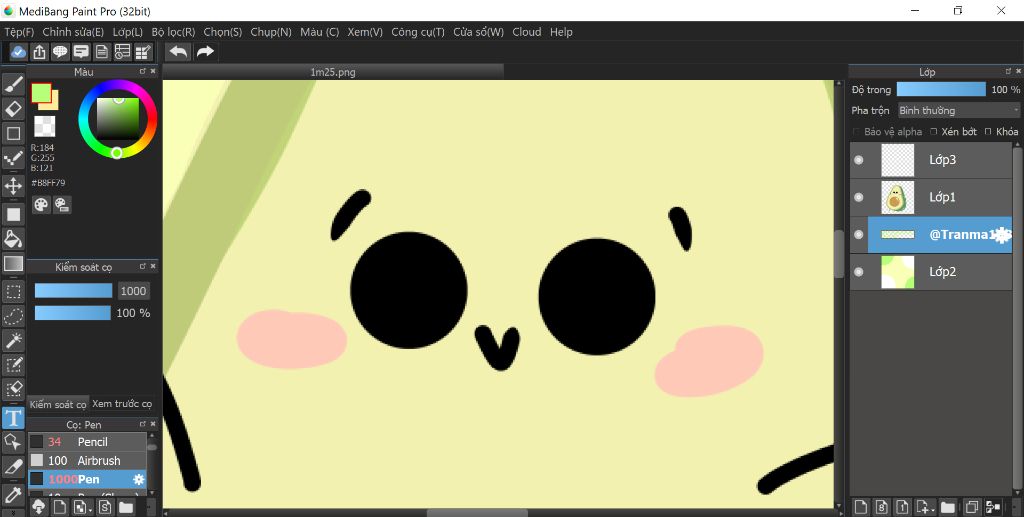Expand the toolbar overflow chevron at bottom
The width and height of the screenshot is (1024, 517).
pos(13,512)
